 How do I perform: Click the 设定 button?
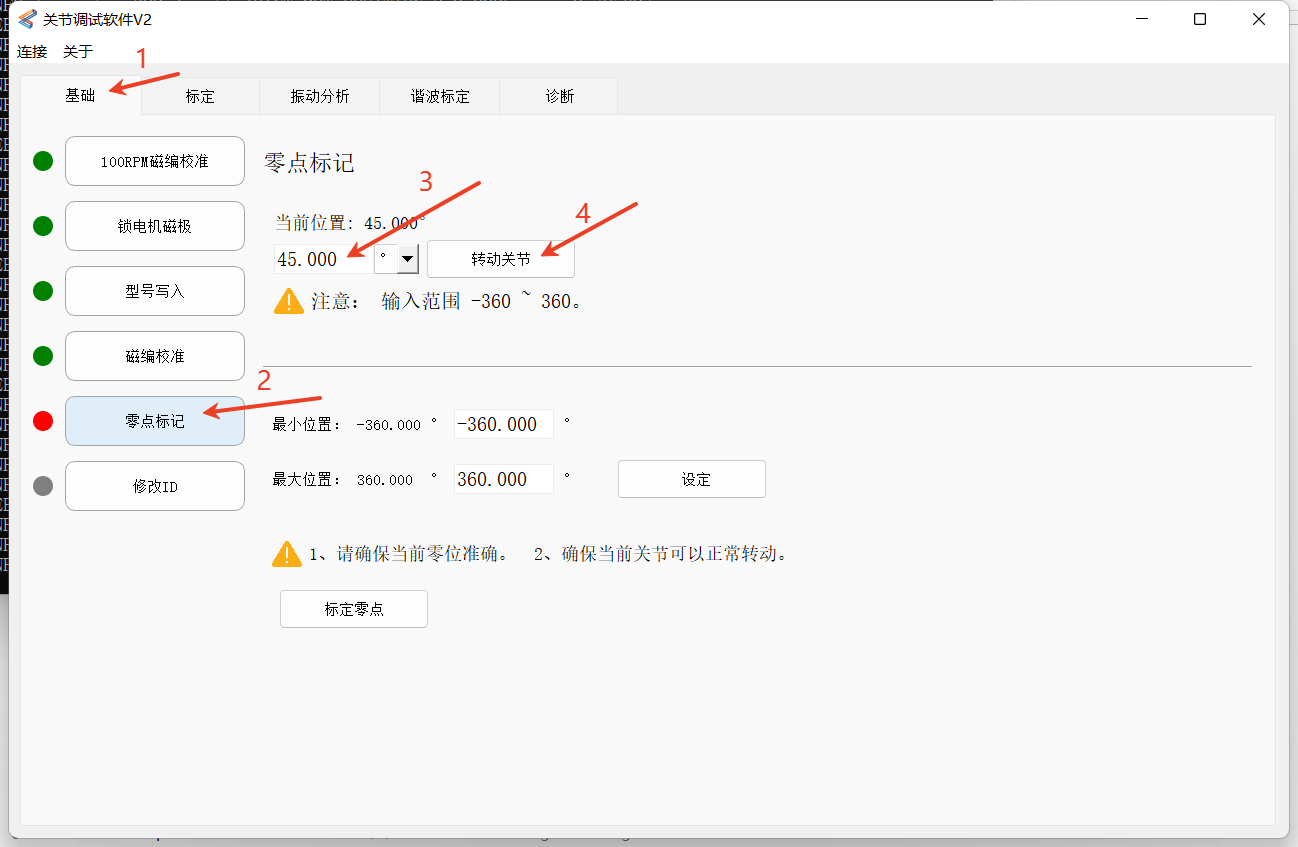692,479
